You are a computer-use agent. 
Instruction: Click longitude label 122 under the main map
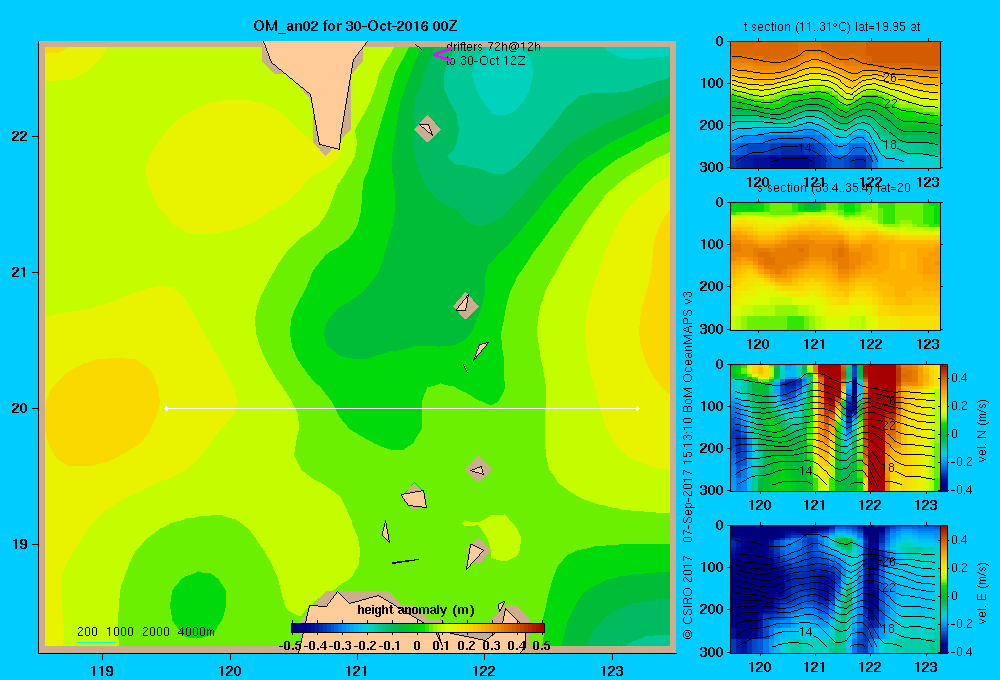click(x=484, y=670)
